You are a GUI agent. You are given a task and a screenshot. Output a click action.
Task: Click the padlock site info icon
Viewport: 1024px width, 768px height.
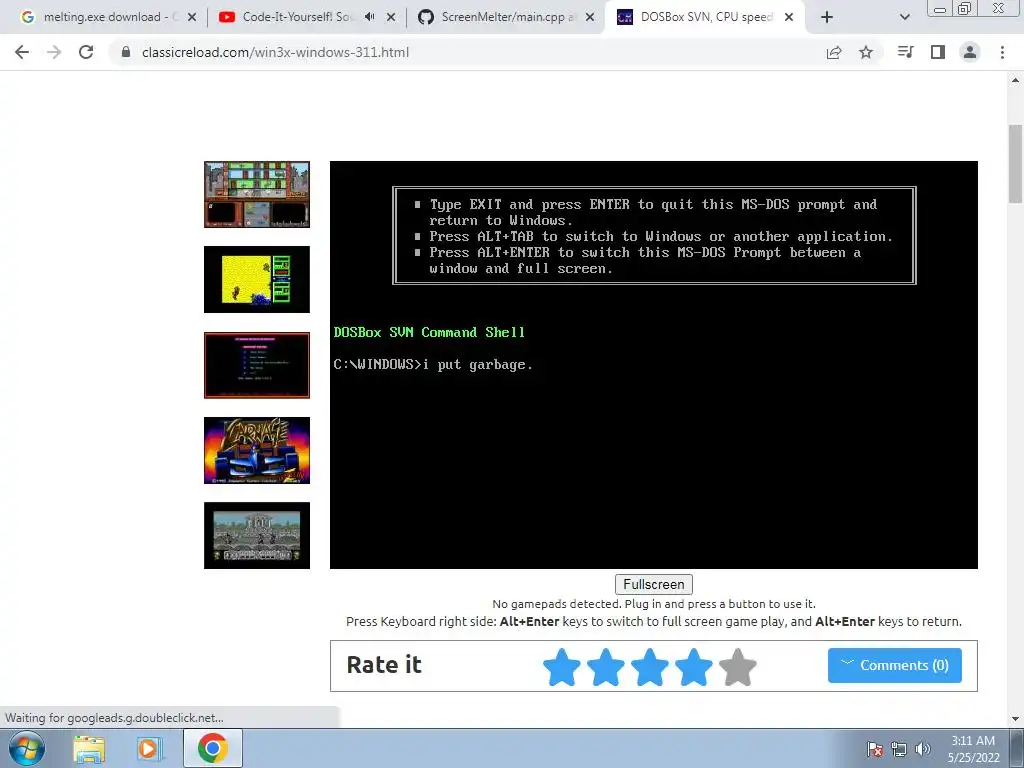pos(126,52)
